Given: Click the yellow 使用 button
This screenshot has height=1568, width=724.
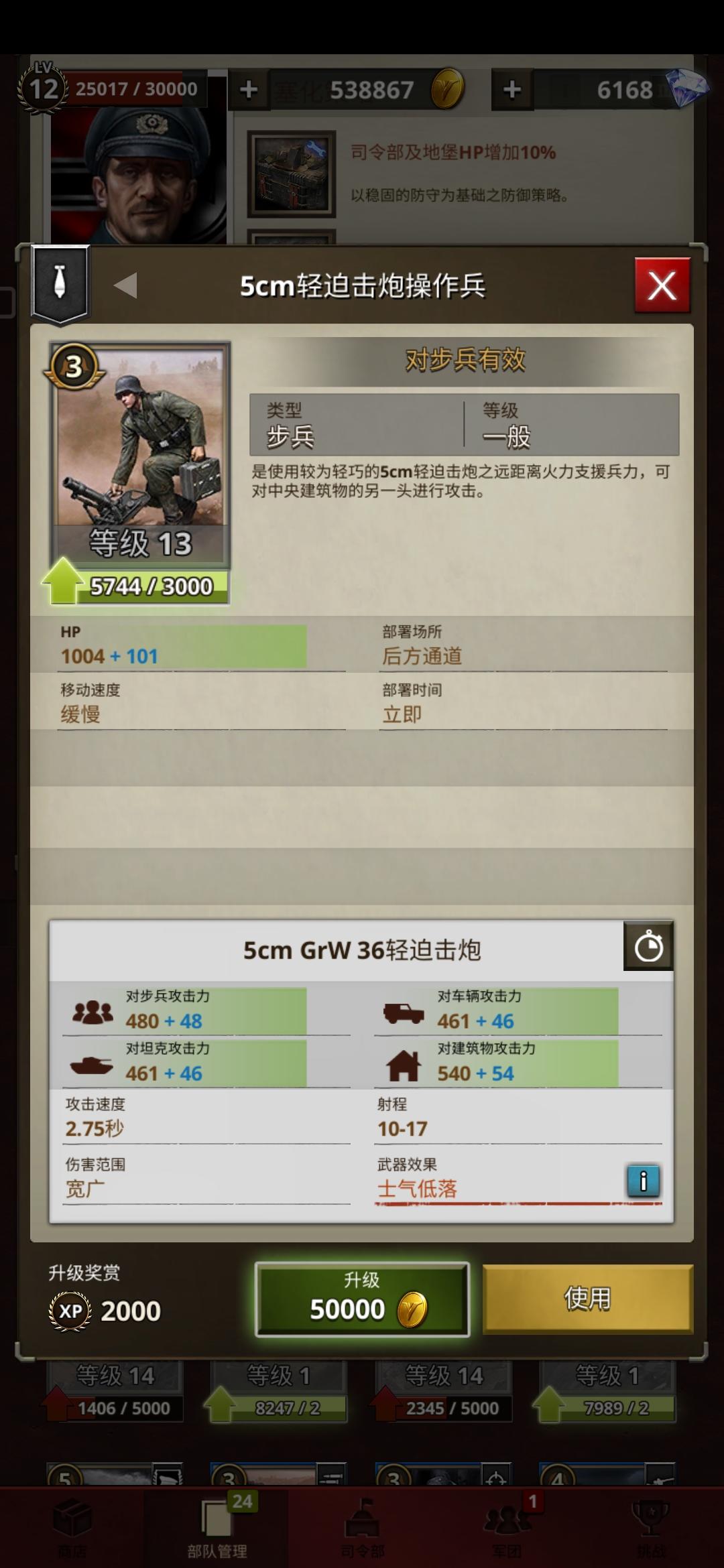Looking at the screenshot, I should tap(588, 1298).
